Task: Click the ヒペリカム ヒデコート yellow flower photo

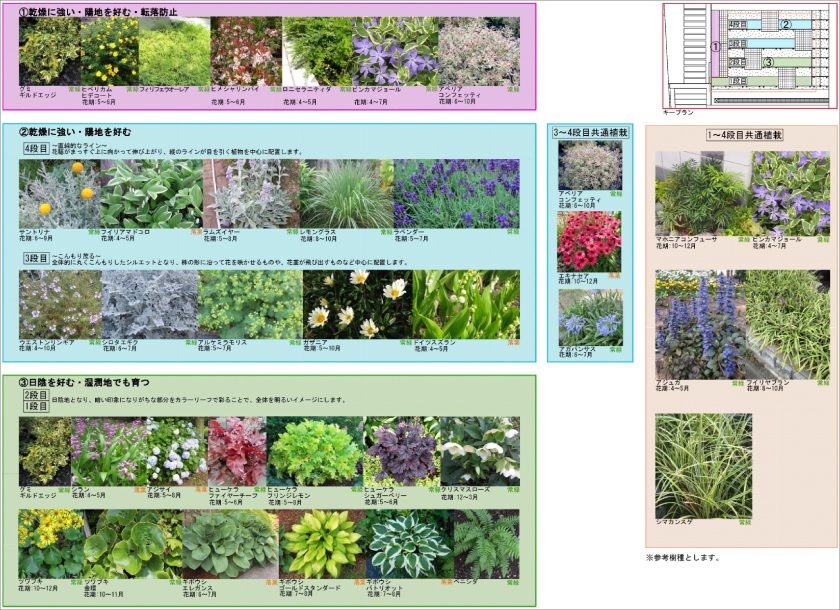Action: 109,51
